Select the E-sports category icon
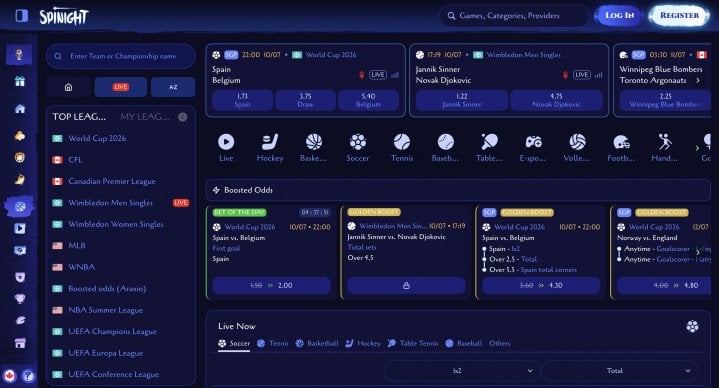 point(533,148)
